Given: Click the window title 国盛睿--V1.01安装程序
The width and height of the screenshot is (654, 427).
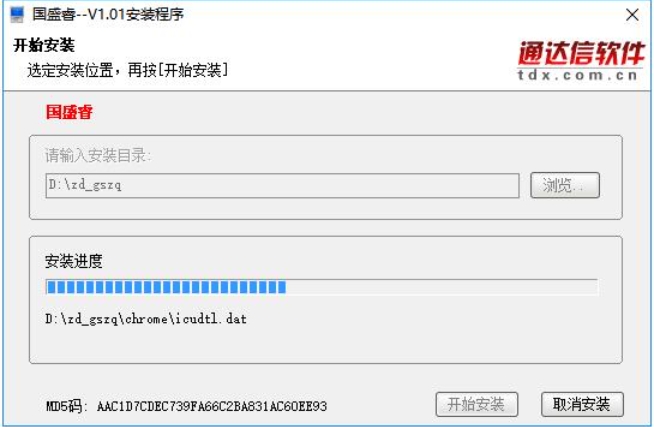Looking at the screenshot, I should 108,15.
